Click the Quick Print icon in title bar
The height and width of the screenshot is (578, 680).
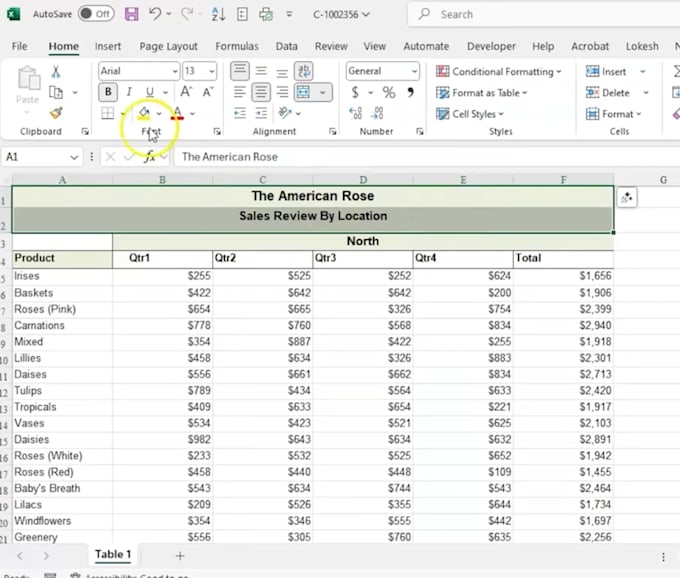266,14
